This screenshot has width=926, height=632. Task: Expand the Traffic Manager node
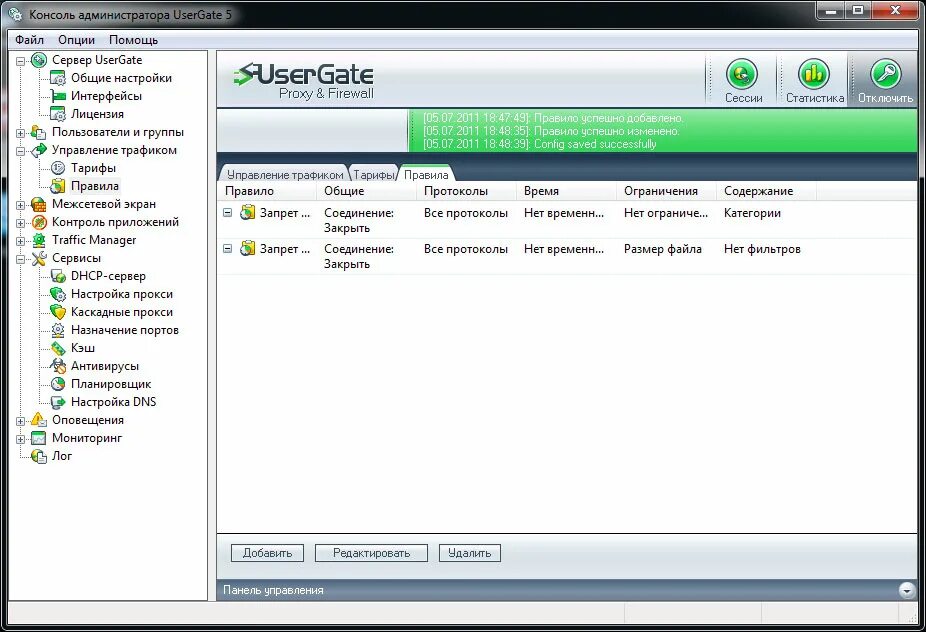21,241
